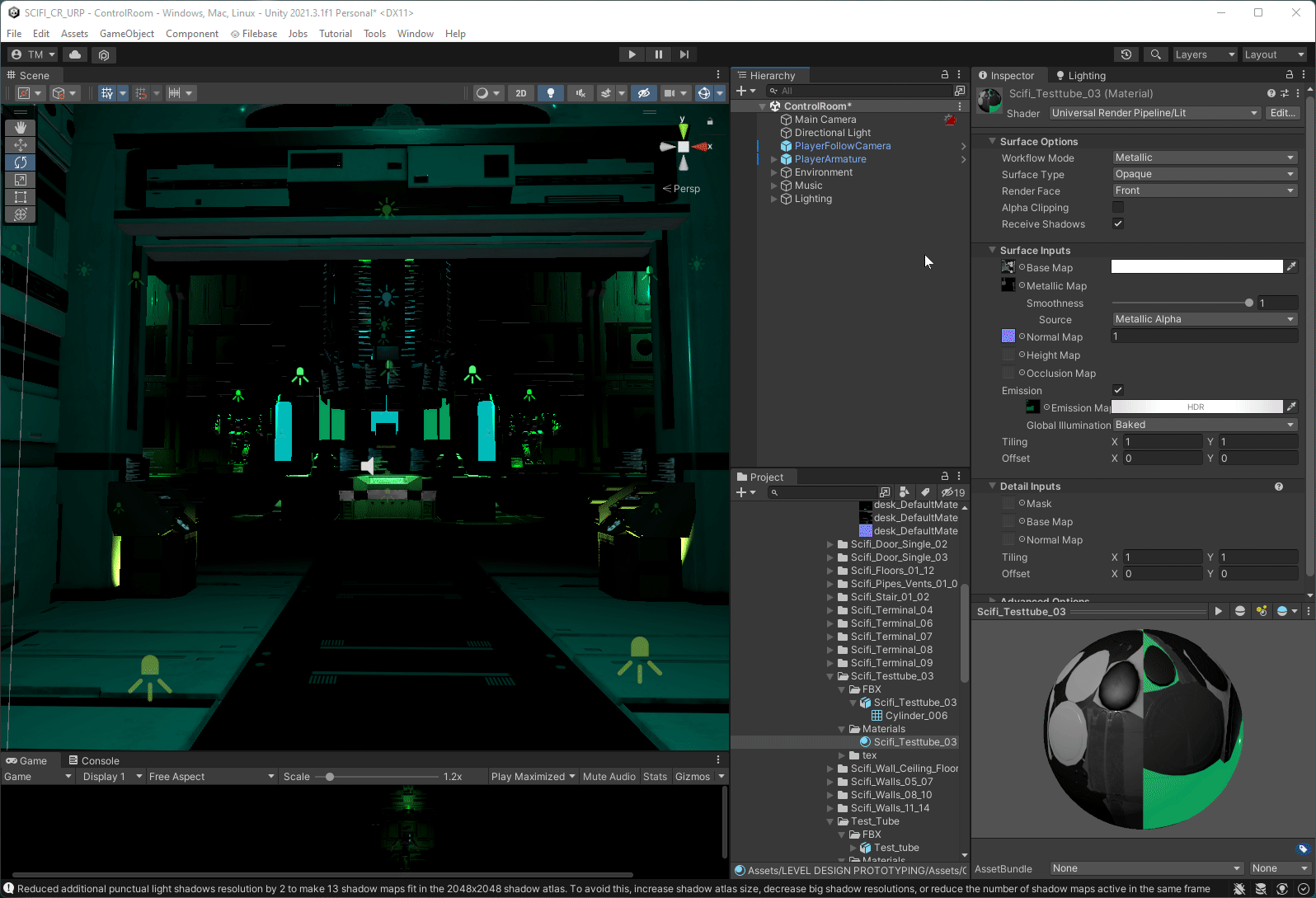Toggle scene lighting bulb icon

(x=551, y=93)
